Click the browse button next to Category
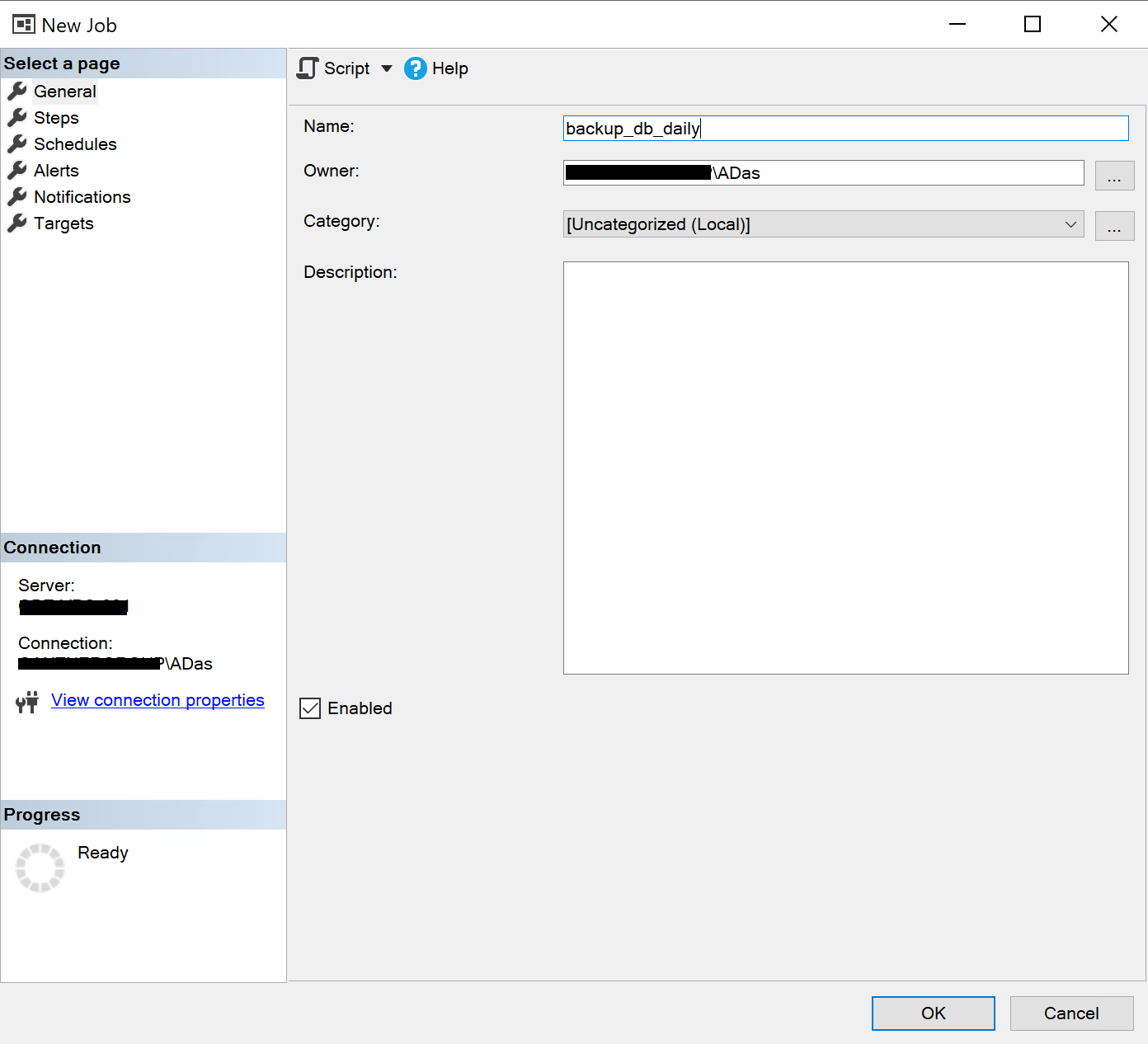The image size is (1148, 1044). coord(1114,225)
